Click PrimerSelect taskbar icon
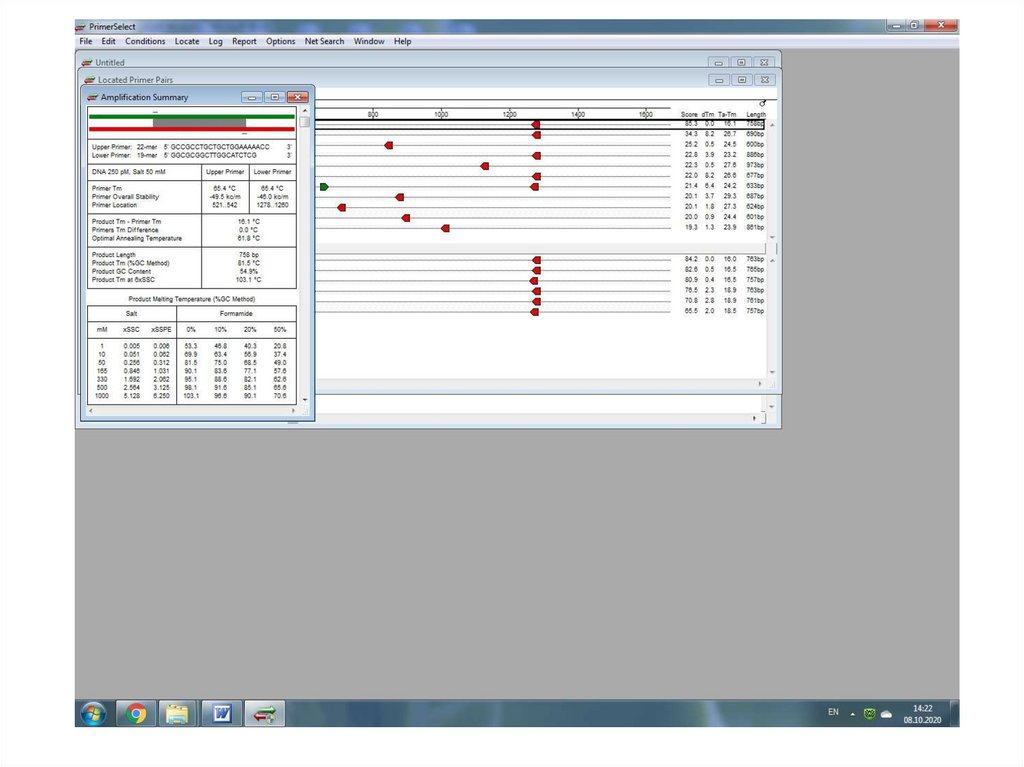The height and width of the screenshot is (767, 1024). (264, 713)
